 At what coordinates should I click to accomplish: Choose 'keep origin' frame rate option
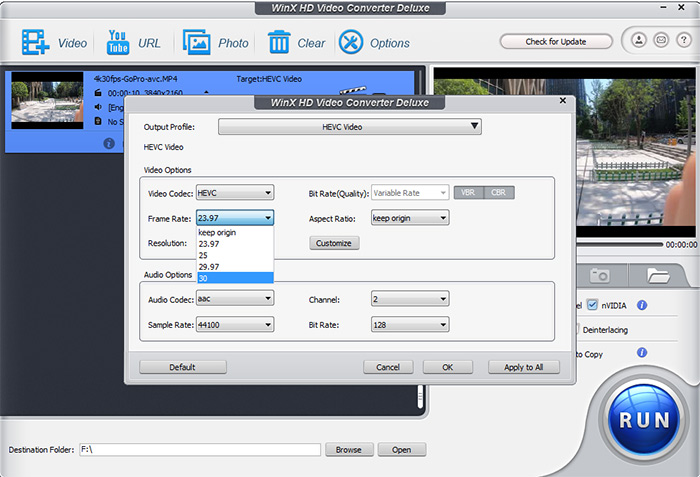tap(235, 232)
